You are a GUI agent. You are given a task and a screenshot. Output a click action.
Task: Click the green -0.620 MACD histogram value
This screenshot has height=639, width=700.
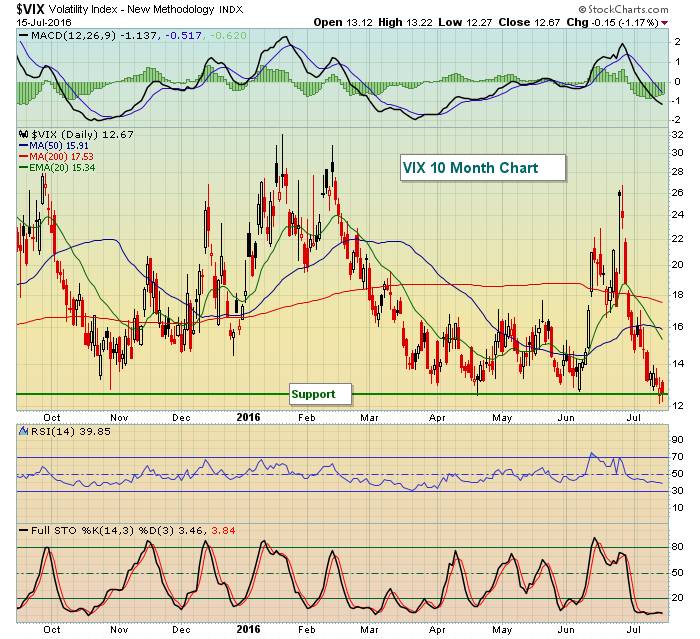(x=228, y=36)
